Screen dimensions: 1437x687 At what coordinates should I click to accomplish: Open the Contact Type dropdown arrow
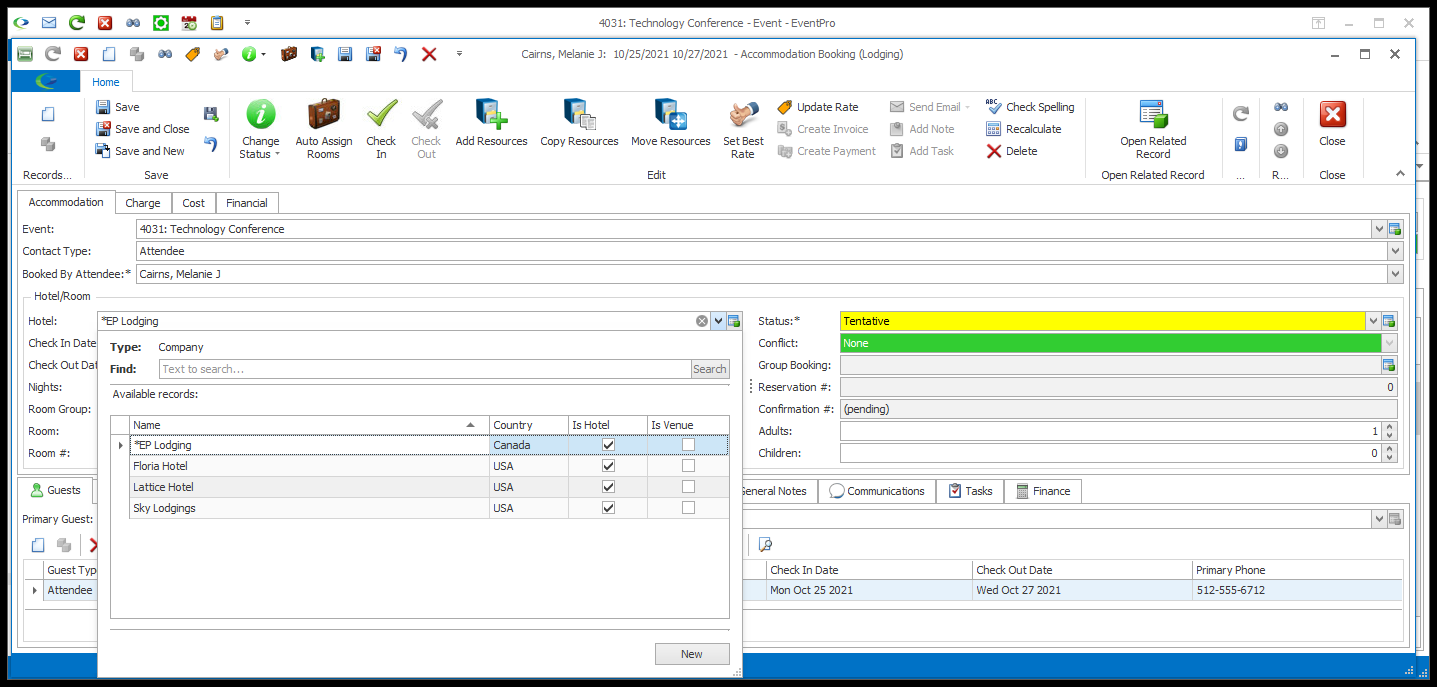tap(1395, 251)
